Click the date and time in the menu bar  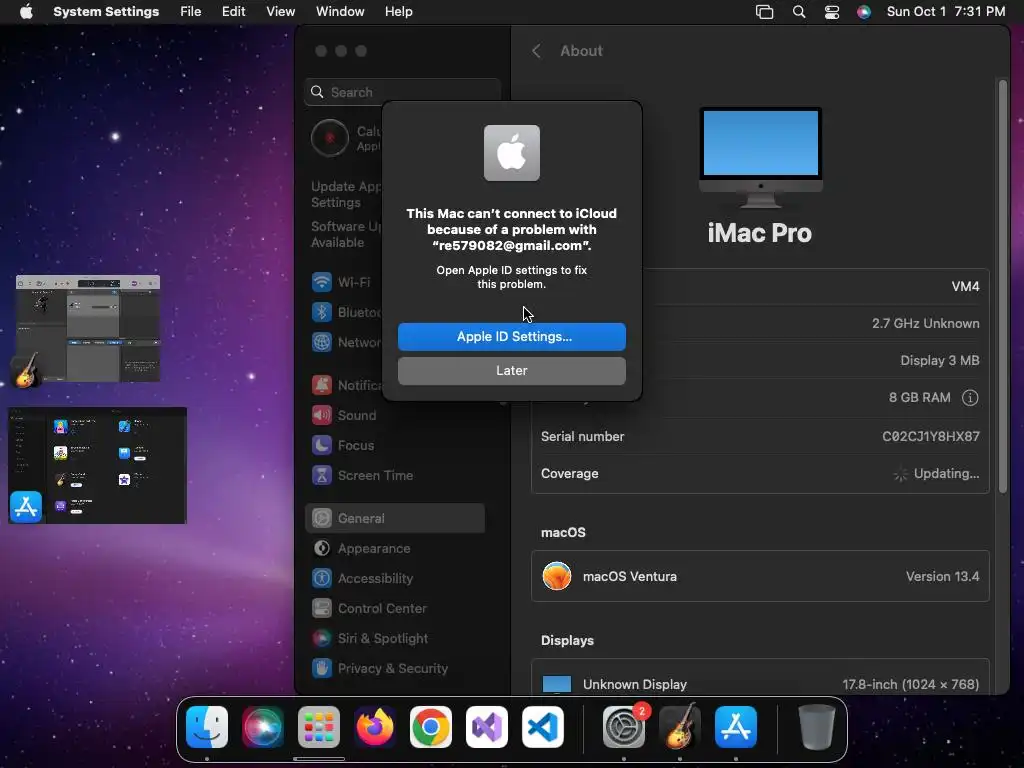[946, 12]
